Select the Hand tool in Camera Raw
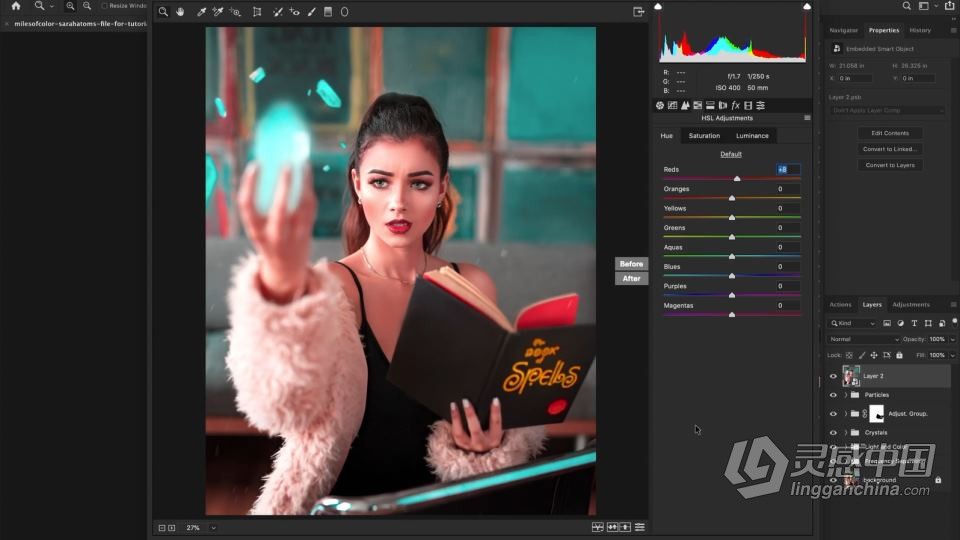 180,12
